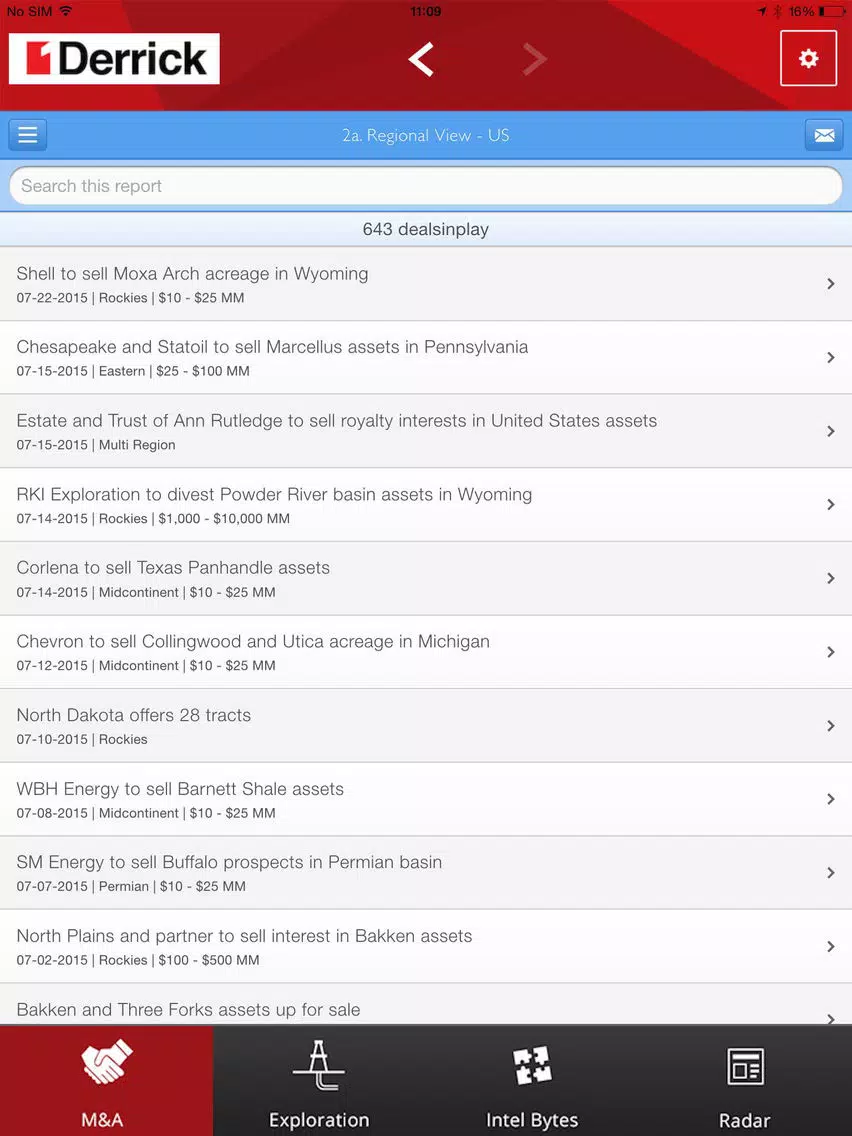Tap the greyed forward arrow

point(535,59)
